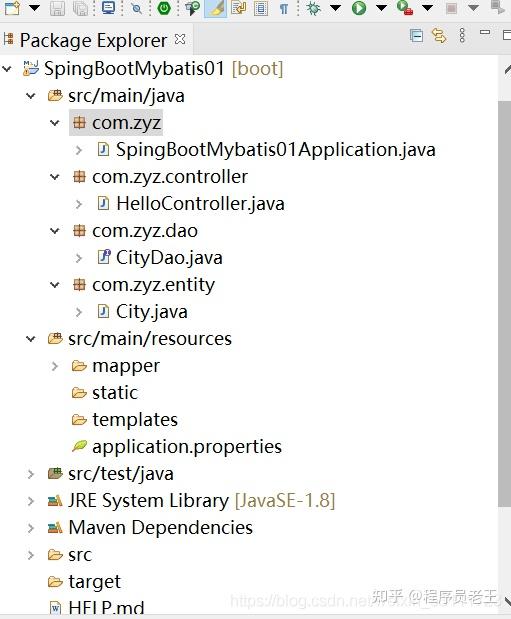This screenshot has height=619, width=511.
Task: Click the Collapse All icon in Package Explorer
Action: pyautogui.click(x=416, y=36)
